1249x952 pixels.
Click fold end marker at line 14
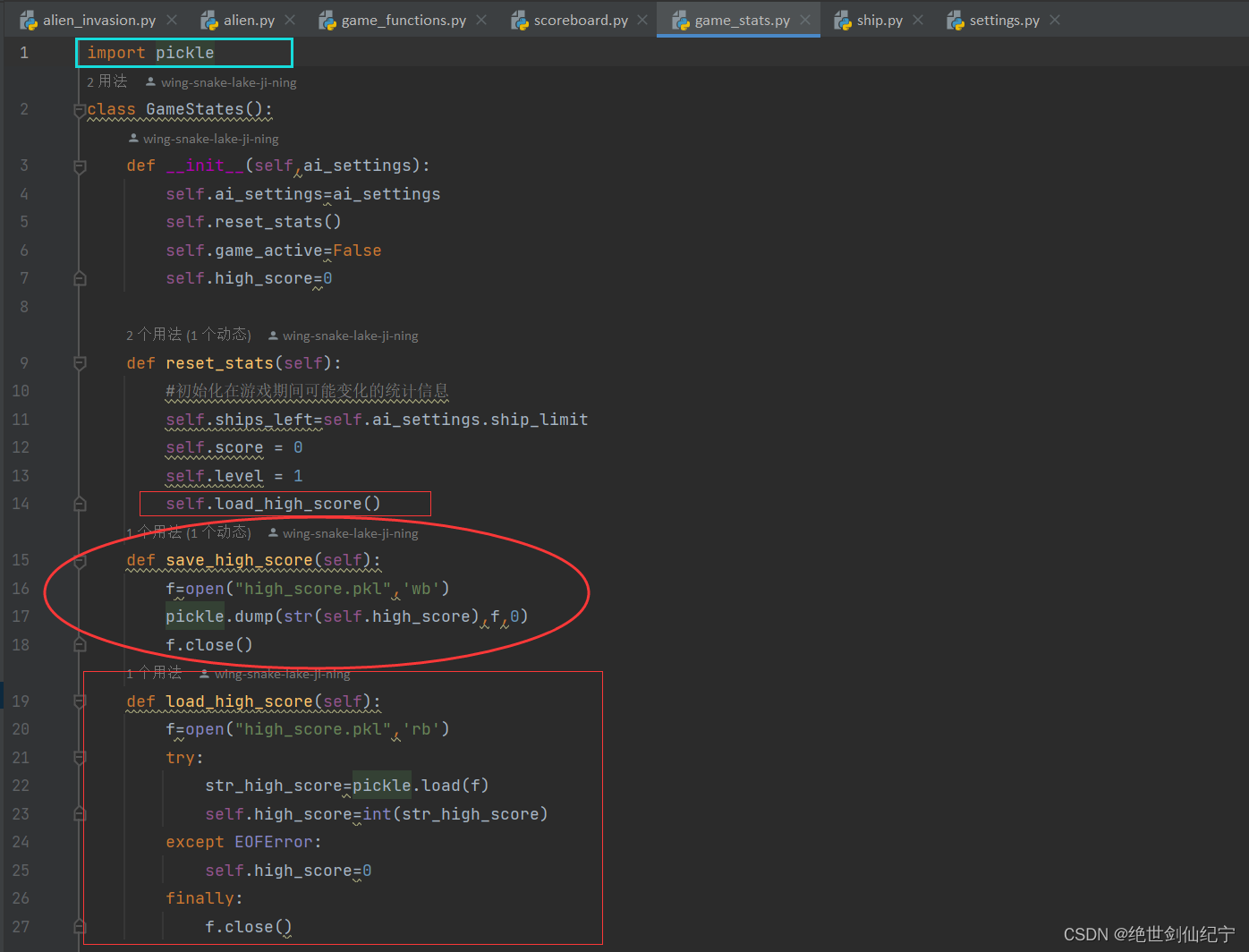tap(80, 505)
